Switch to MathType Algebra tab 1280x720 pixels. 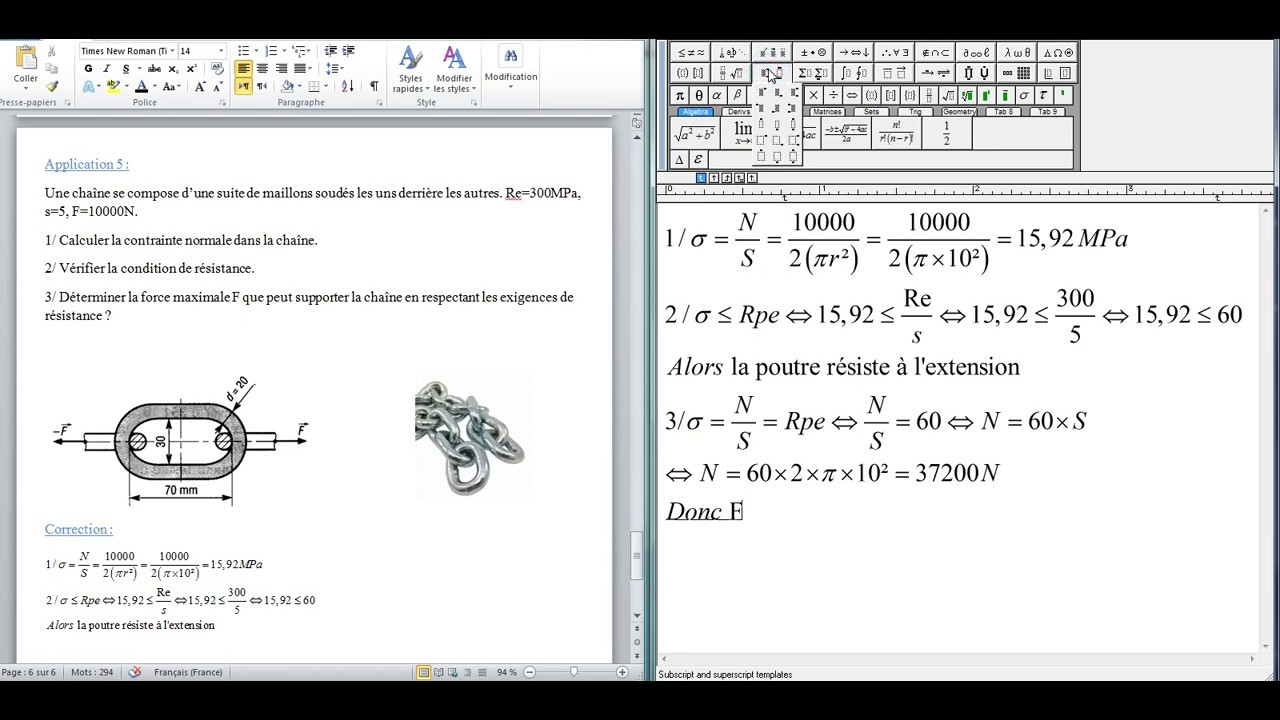[x=695, y=112]
